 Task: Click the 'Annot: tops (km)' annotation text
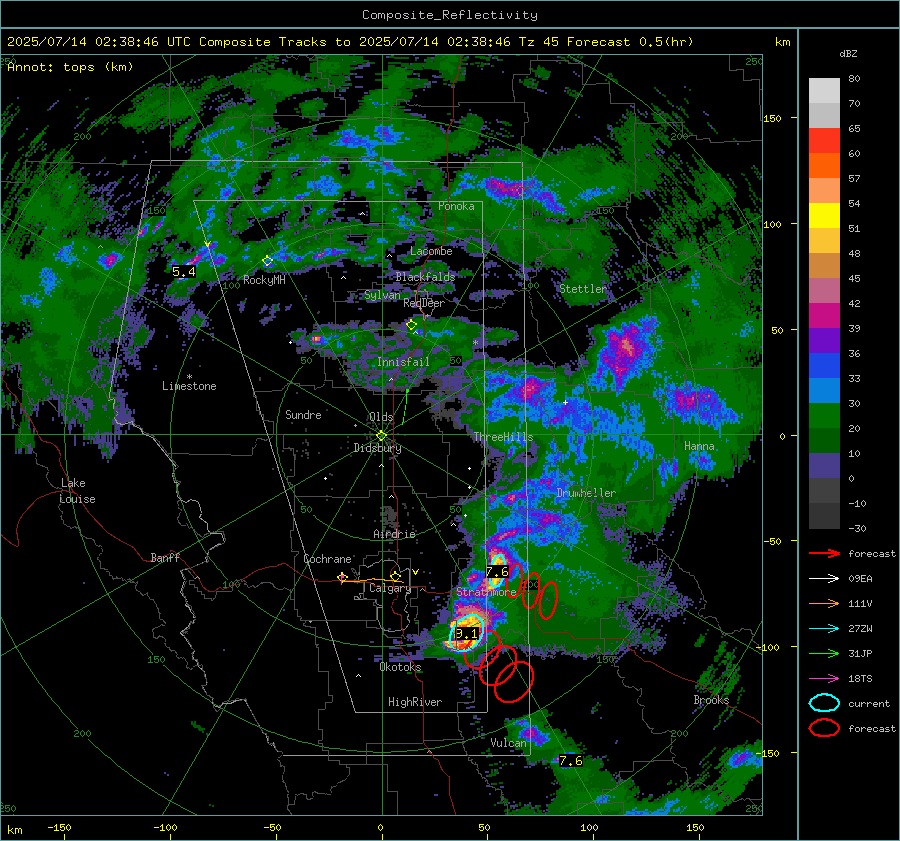pyautogui.click(x=70, y=67)
